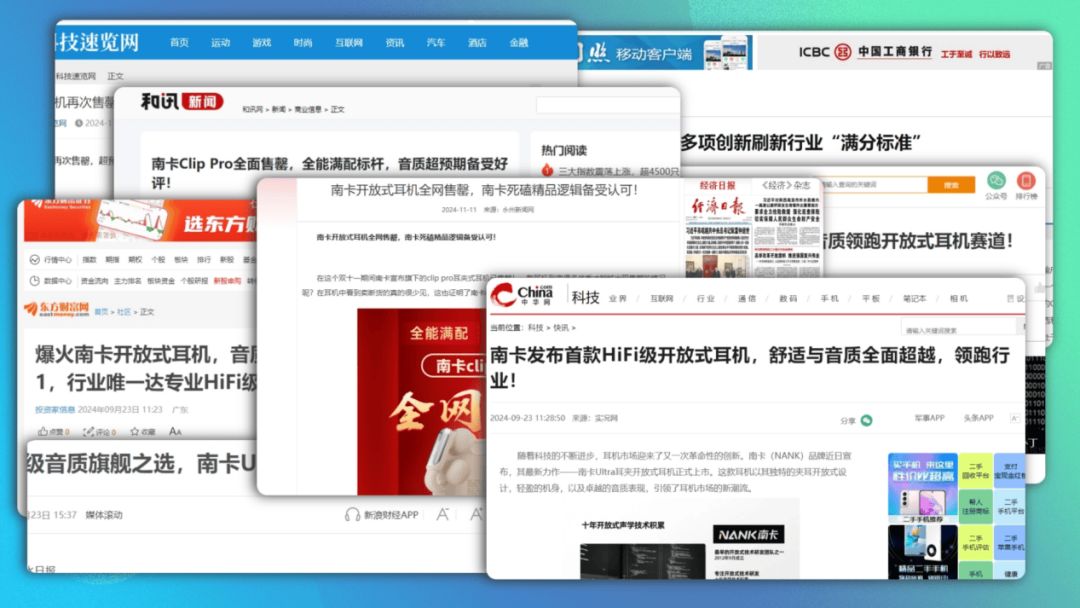Select 通信 in the 中华网 科技 nav

[747, 298]
